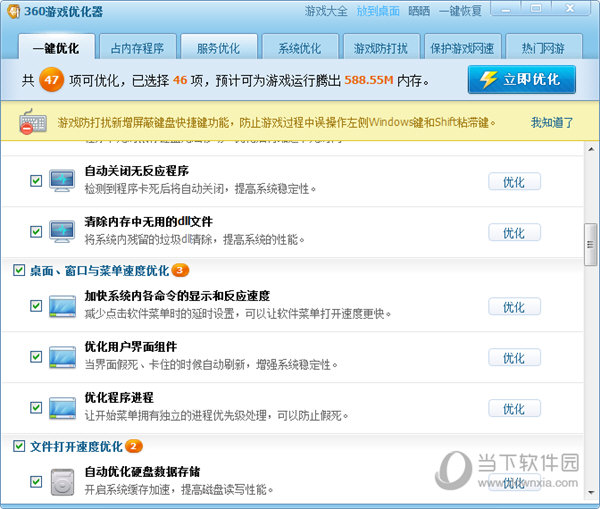
Task: Click the 588.55M memory value
Action: click(x=369, y=80)
